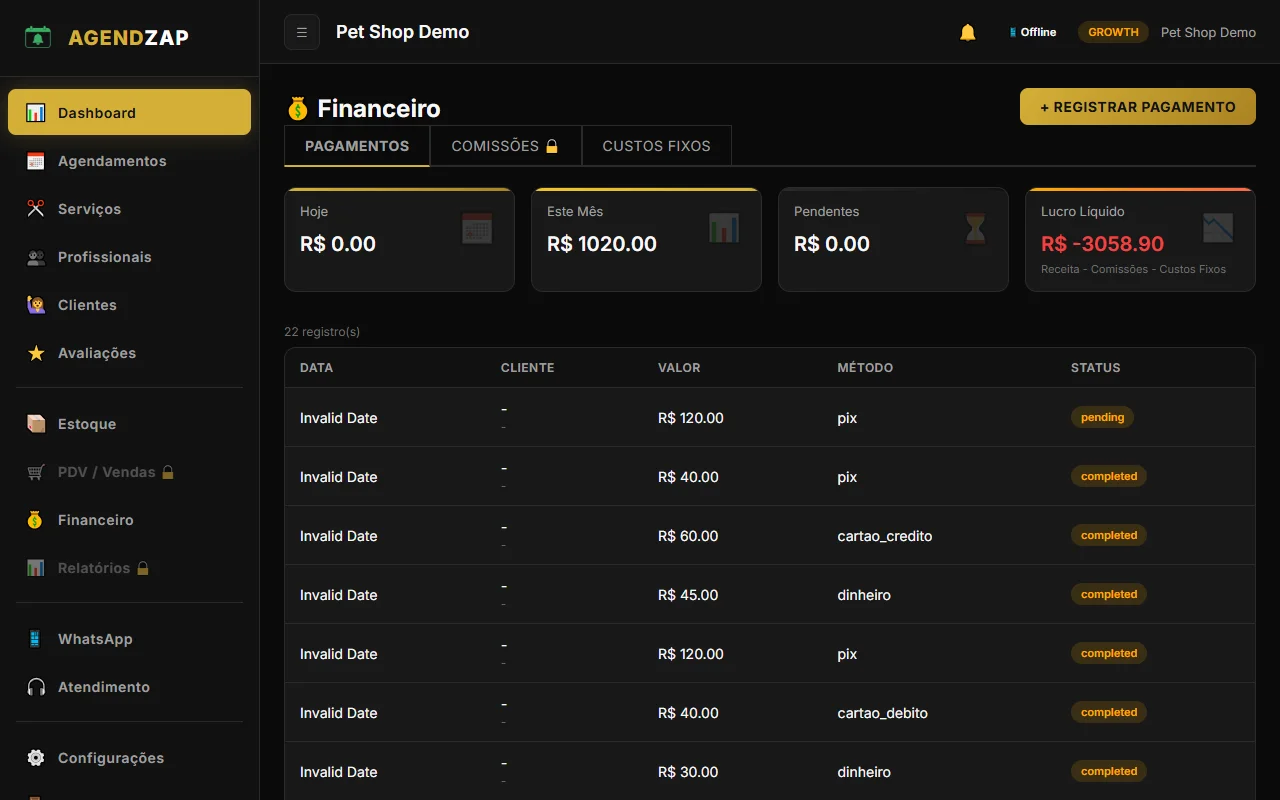This screenshot has height=800, width=1280.
Task: Go to Clientes in sidebar
Action: point(87,305)
